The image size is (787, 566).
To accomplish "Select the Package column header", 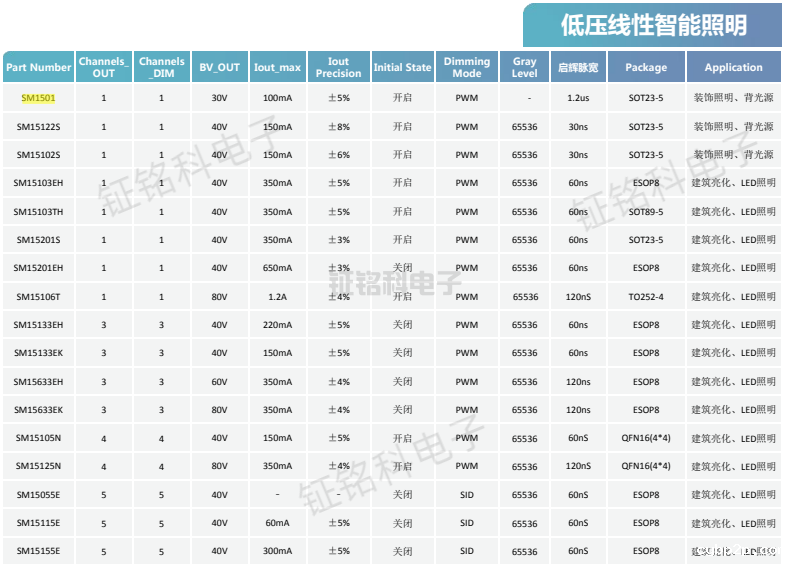I will coord(645,67).
